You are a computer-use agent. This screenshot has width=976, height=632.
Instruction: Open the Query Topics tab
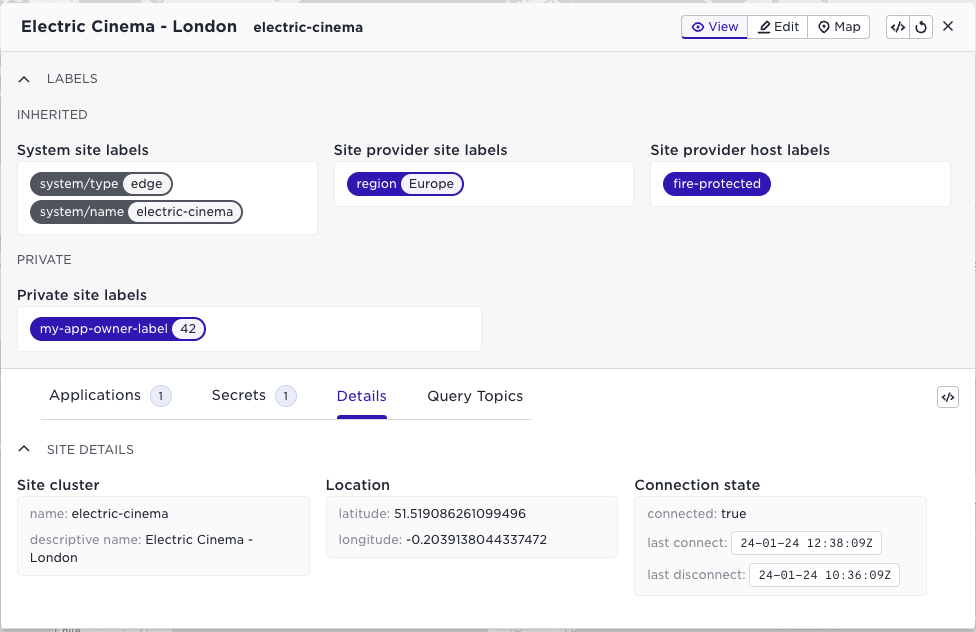click(475, 396)
